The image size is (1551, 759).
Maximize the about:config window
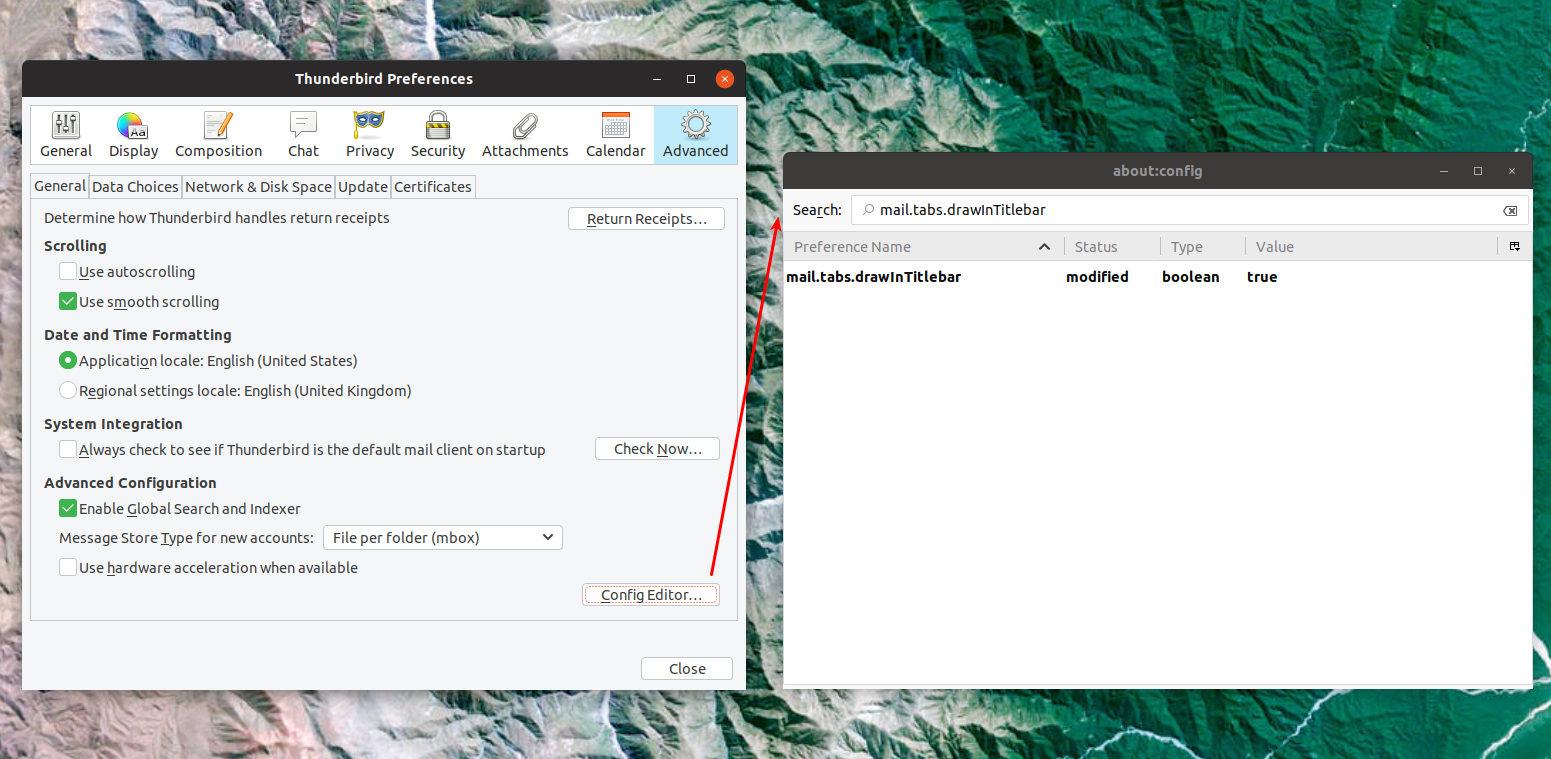point(1478,171)
